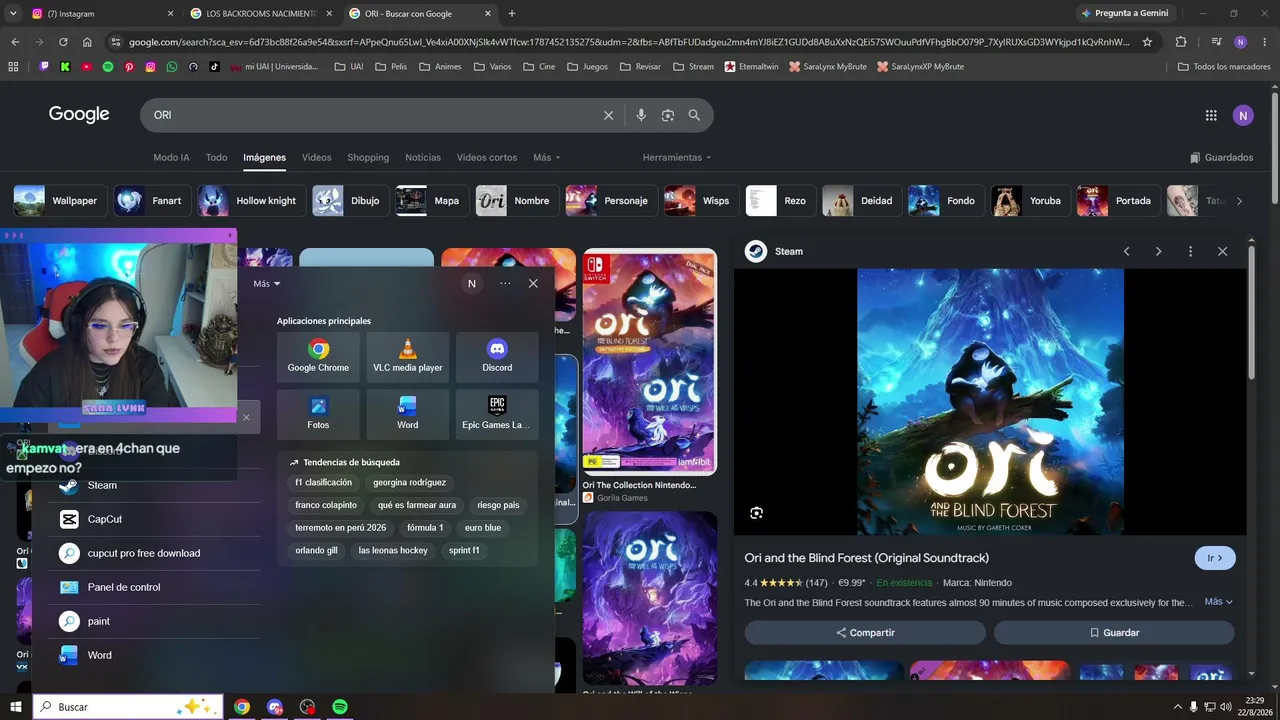
Task: Open the Herramientas dropdown
Action: click(677, 157)
